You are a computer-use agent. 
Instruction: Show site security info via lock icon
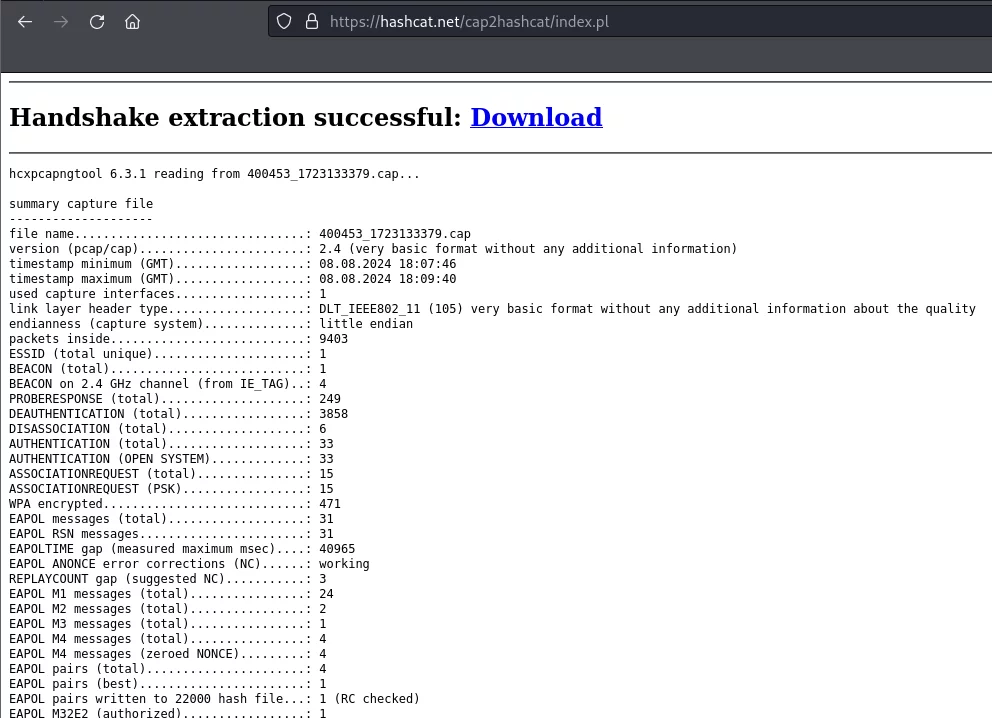310,21
